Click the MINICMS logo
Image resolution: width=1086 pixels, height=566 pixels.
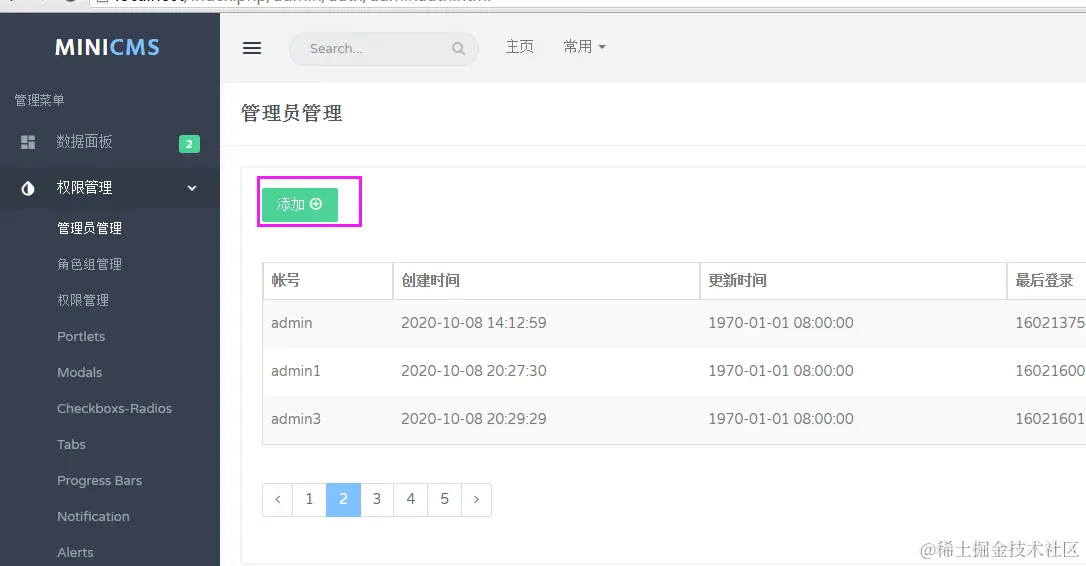coord(107,47)
